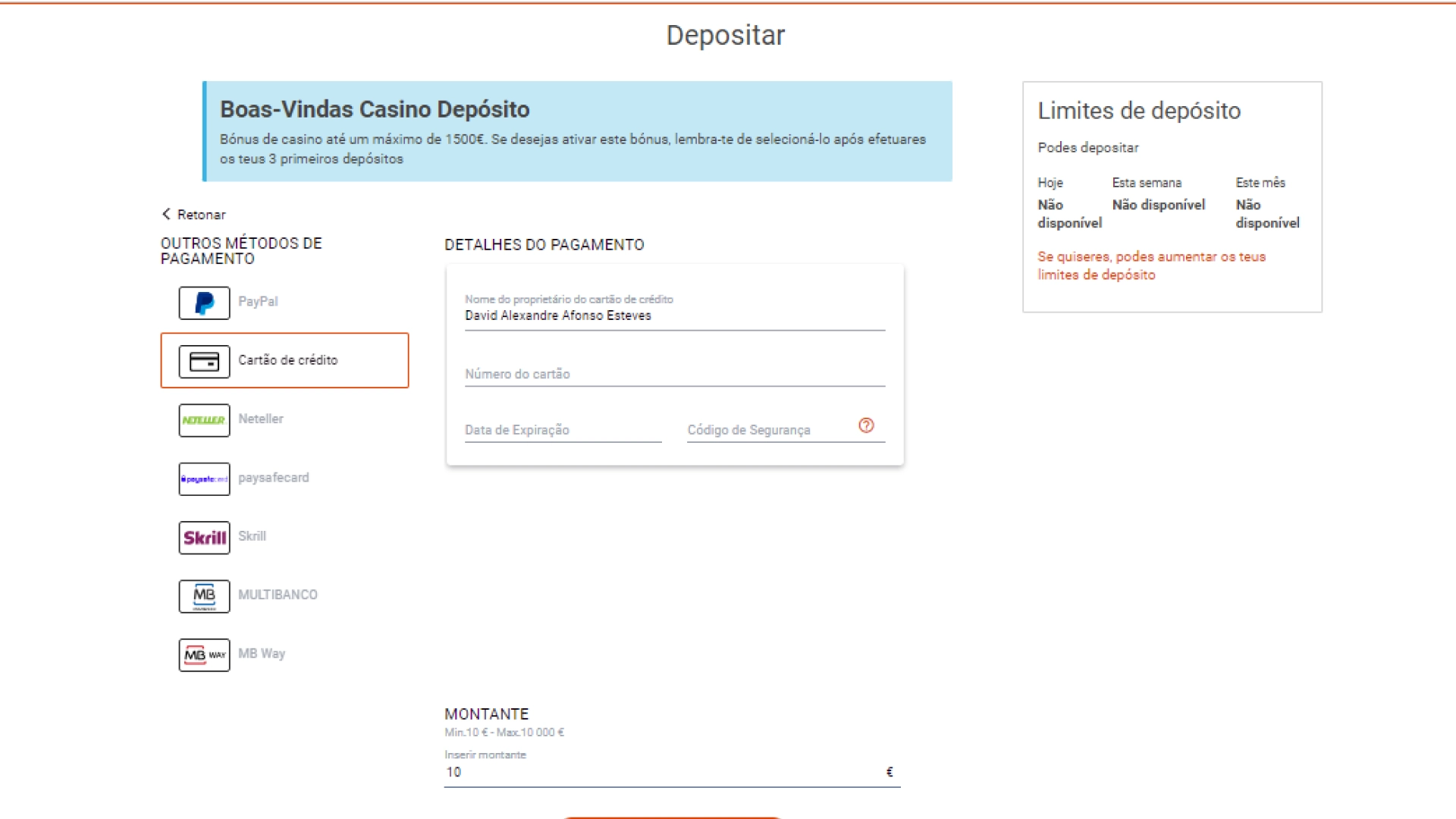
Task: Click the Hoje Não disponível value
Action: coord(1069,214)
